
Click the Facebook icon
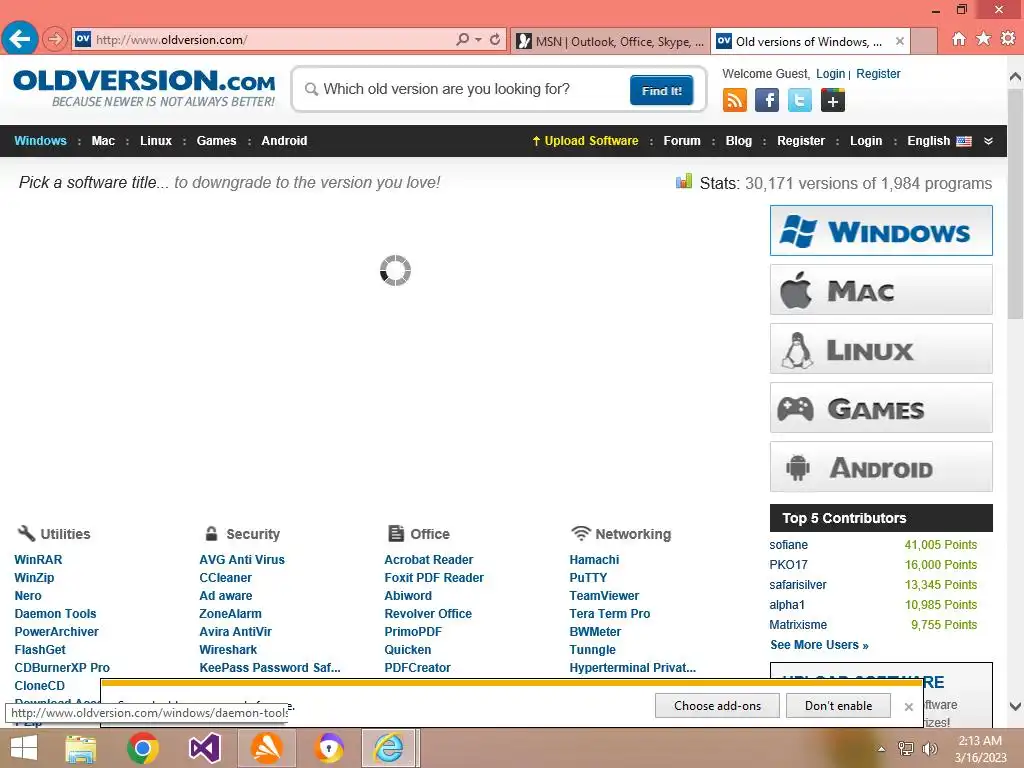pos(767,101)
